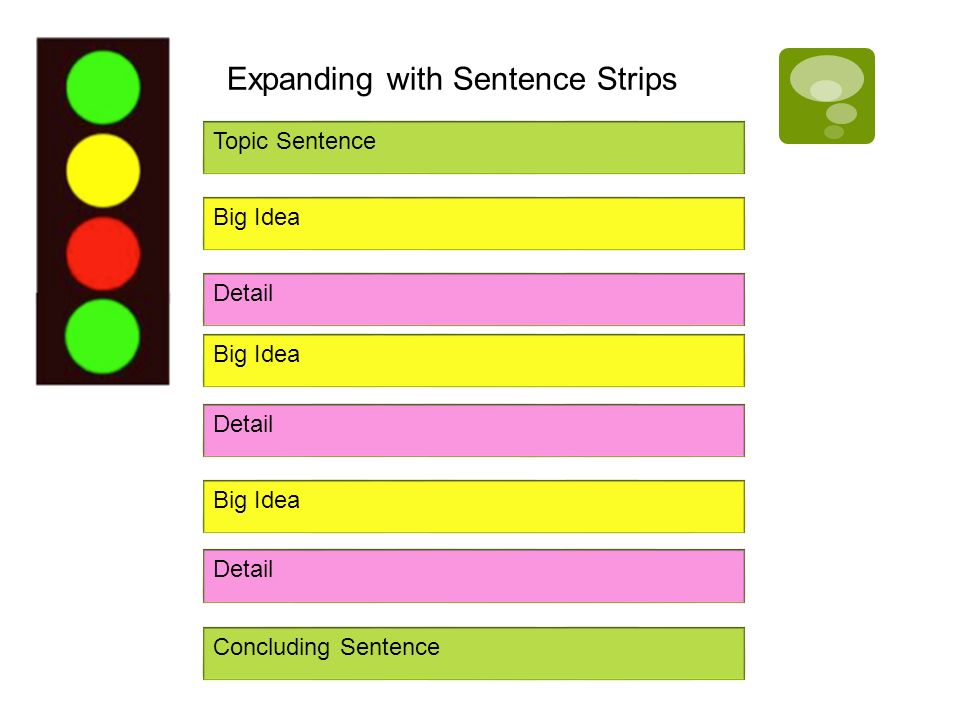Click the last pink Detail strip
The image size is (960, 720).
474,576
